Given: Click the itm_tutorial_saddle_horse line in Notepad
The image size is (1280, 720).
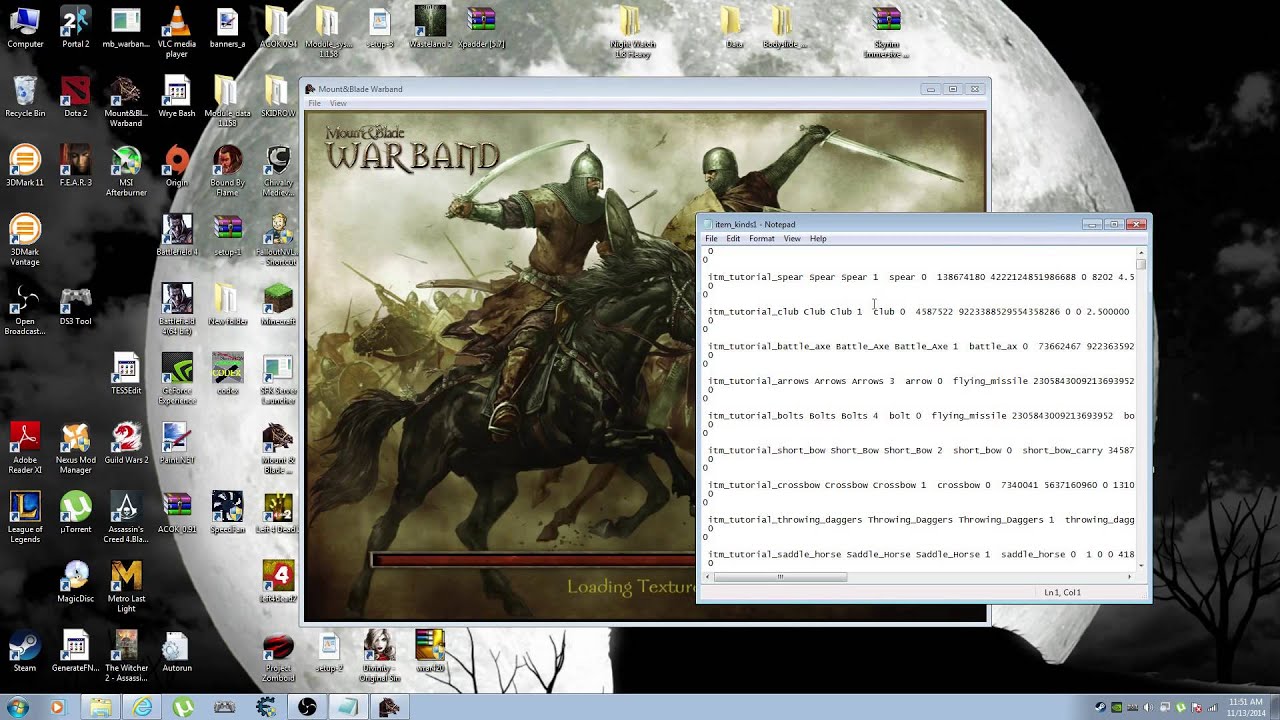Looking at the screenshot, I should 921,554.
